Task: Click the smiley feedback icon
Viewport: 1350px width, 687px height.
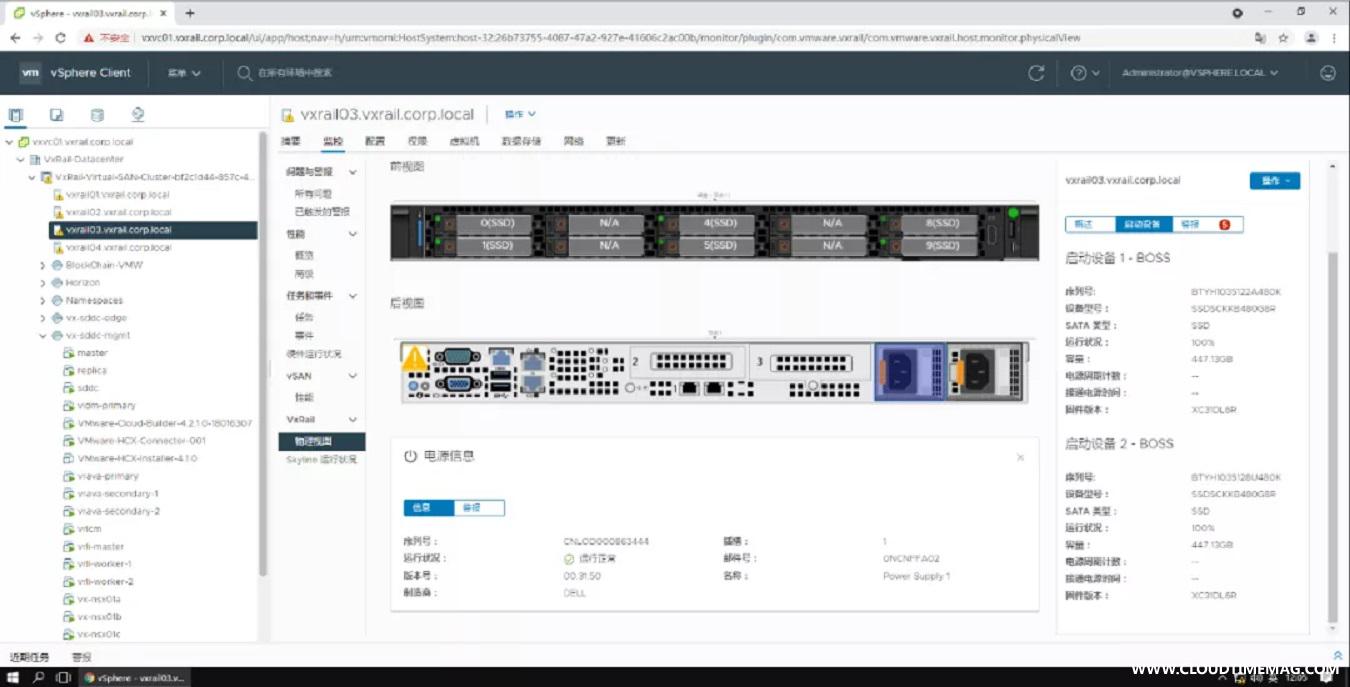Action: 1328,73
